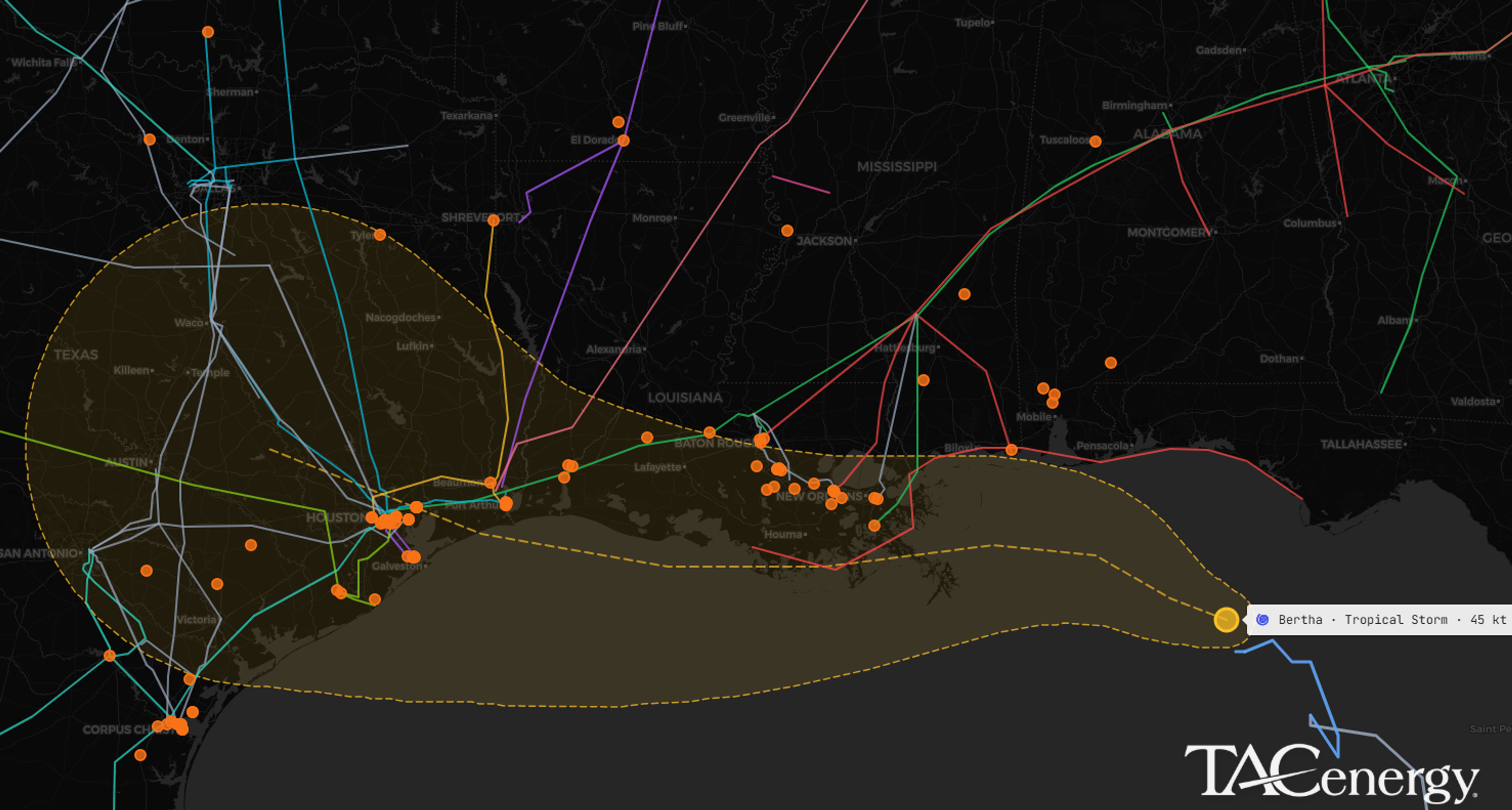Click the TALLAHASSEE city label
The width and height of the screenshot is (1512, 810).
tap(1361, 444)
